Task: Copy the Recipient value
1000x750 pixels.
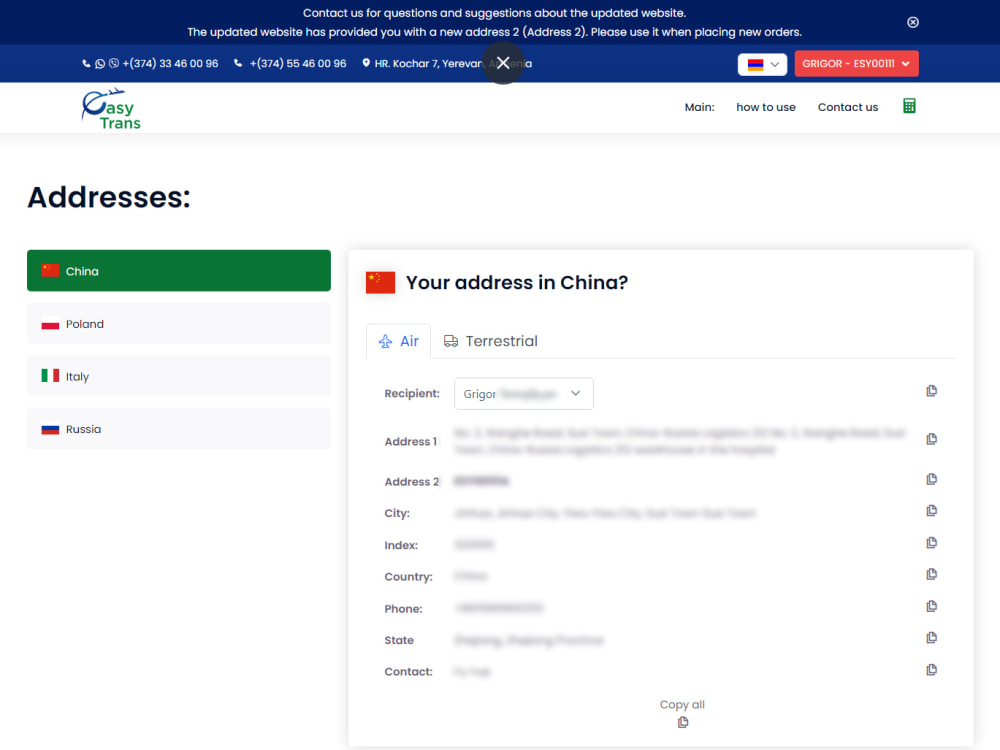Action: tap(931, 391)
